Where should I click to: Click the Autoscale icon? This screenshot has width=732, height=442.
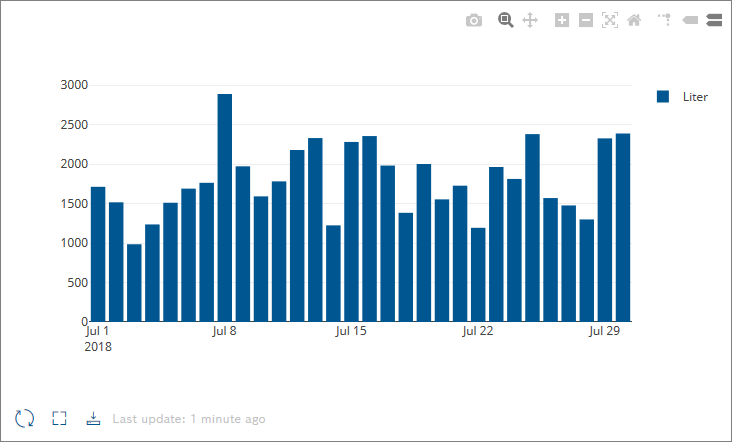610,20
